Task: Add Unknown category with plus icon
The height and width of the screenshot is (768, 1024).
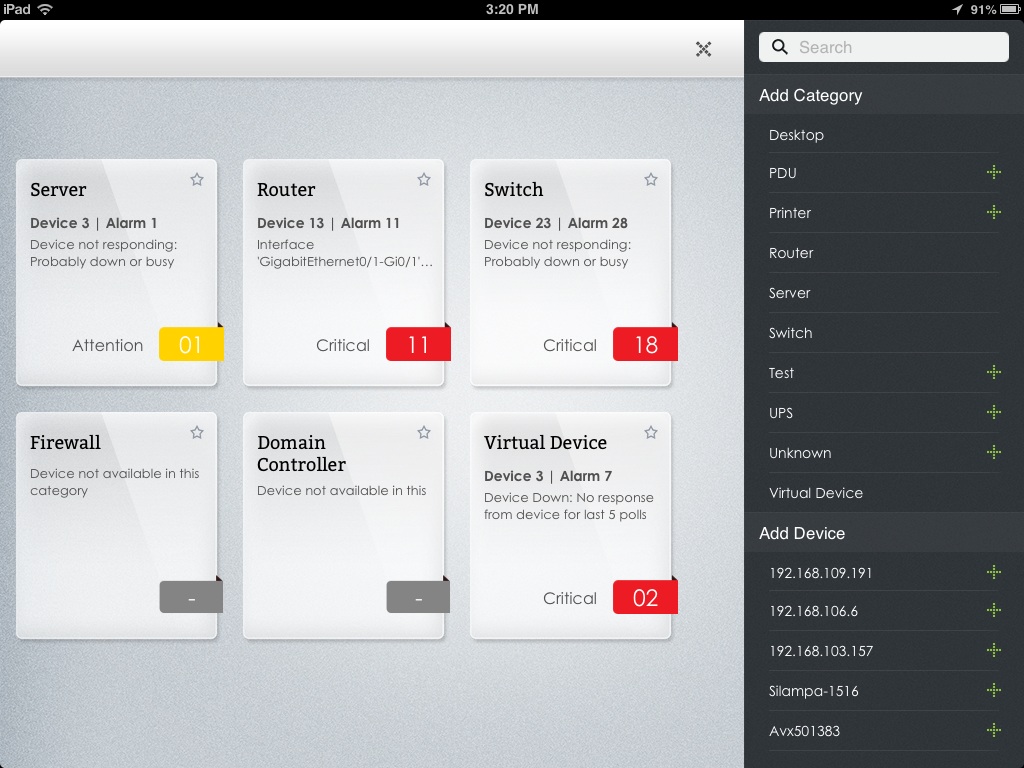Action: (993, 452)
